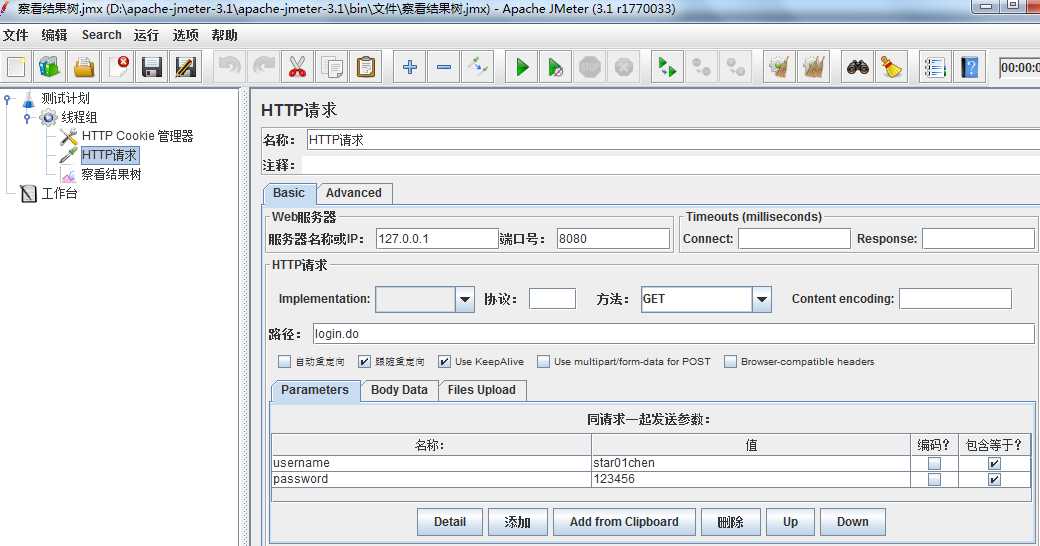Screen dimensions: 1040x546
Task: Click the 添加 button
Action: (517, 522)
